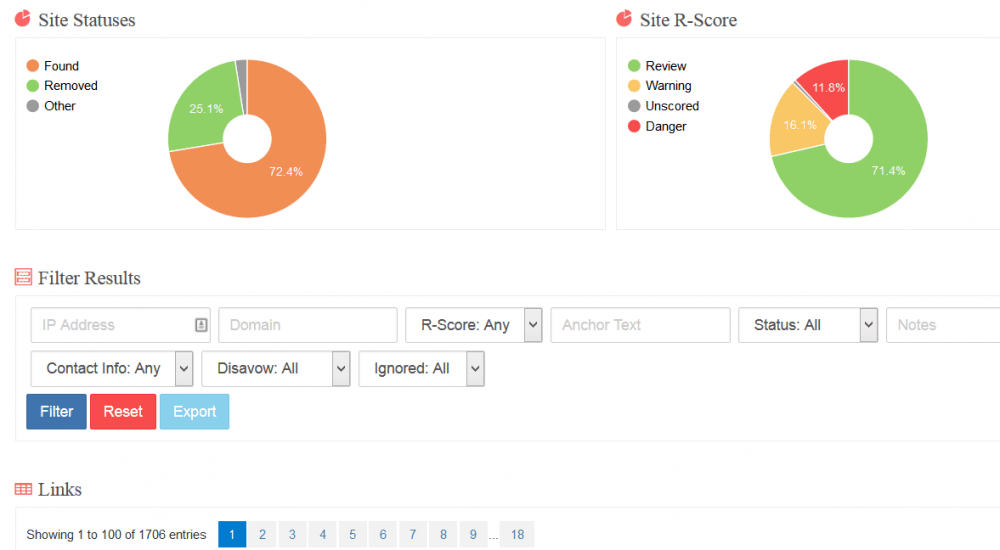Click the Notes input field
Screen dimensions: 1000x550
(943, 325)
